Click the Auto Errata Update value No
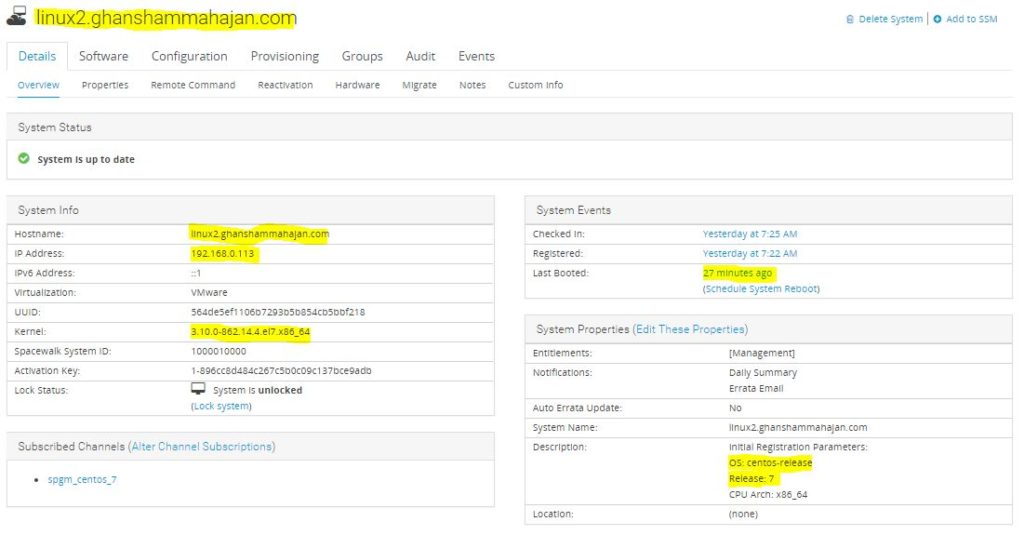This screenshot has width=1024, height=535. click(735, 408)
